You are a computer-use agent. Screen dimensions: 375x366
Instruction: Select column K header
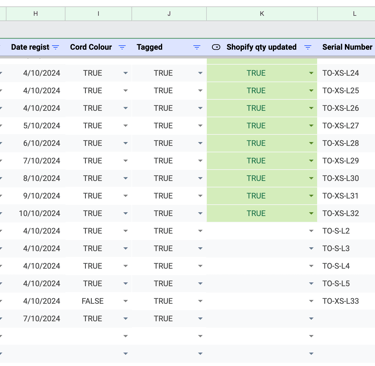coord(262,14)
